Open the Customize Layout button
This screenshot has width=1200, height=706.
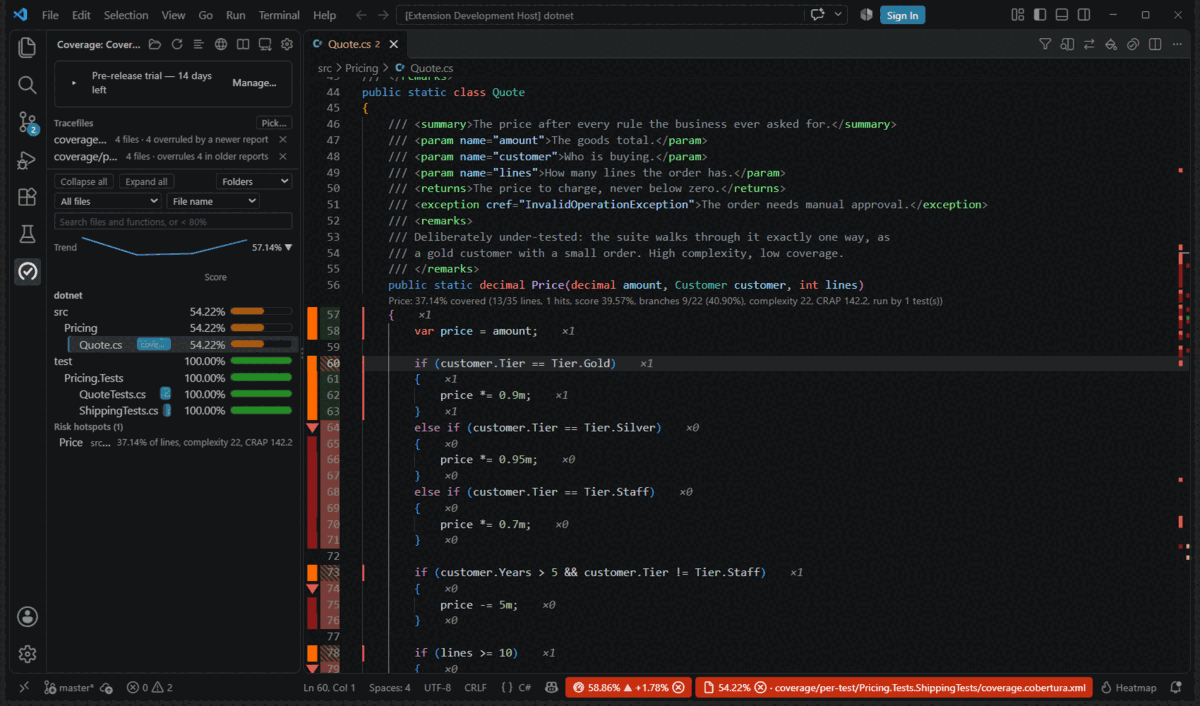pyautogui.click(x=1018, y=15)
